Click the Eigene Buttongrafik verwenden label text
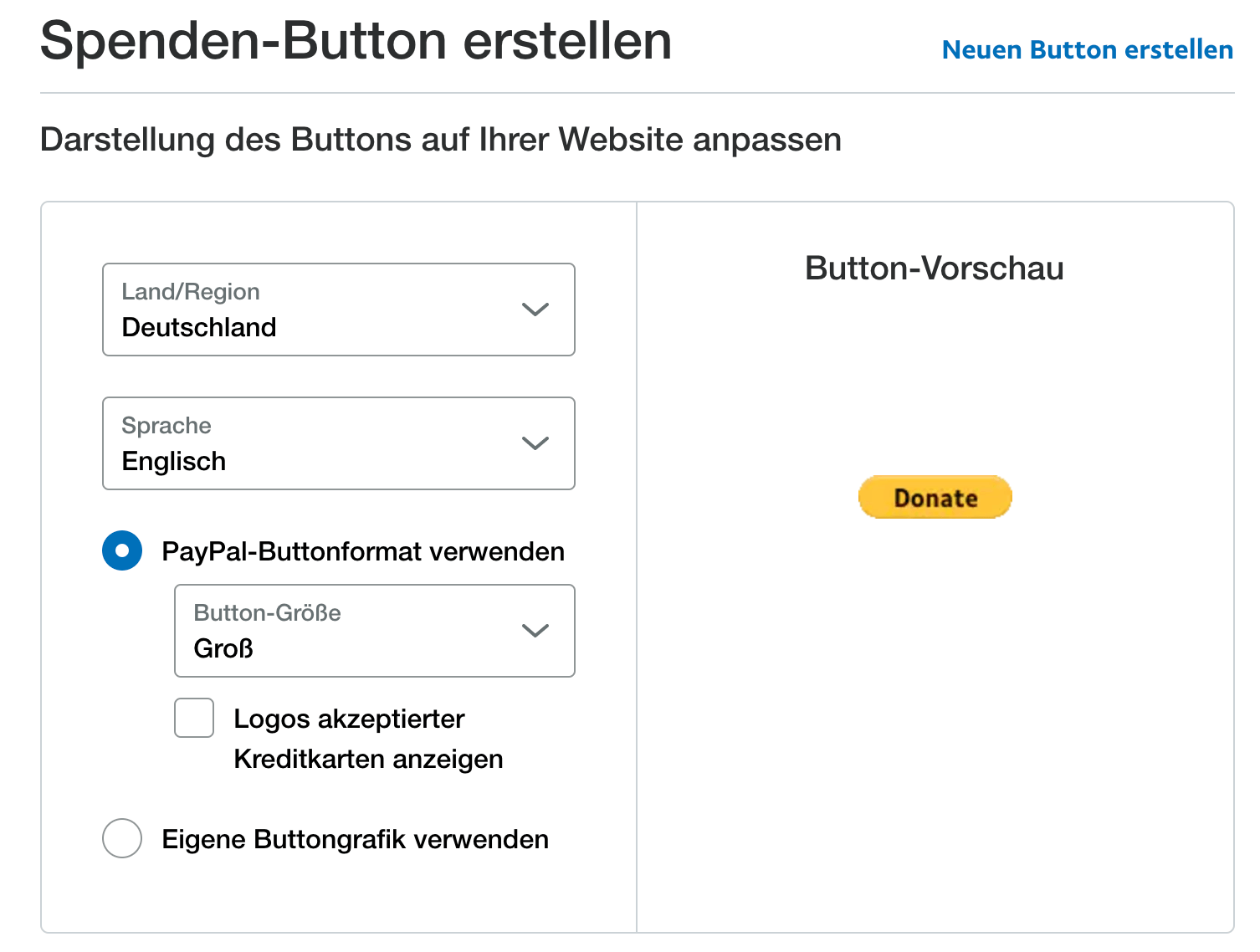 (355, 839)
